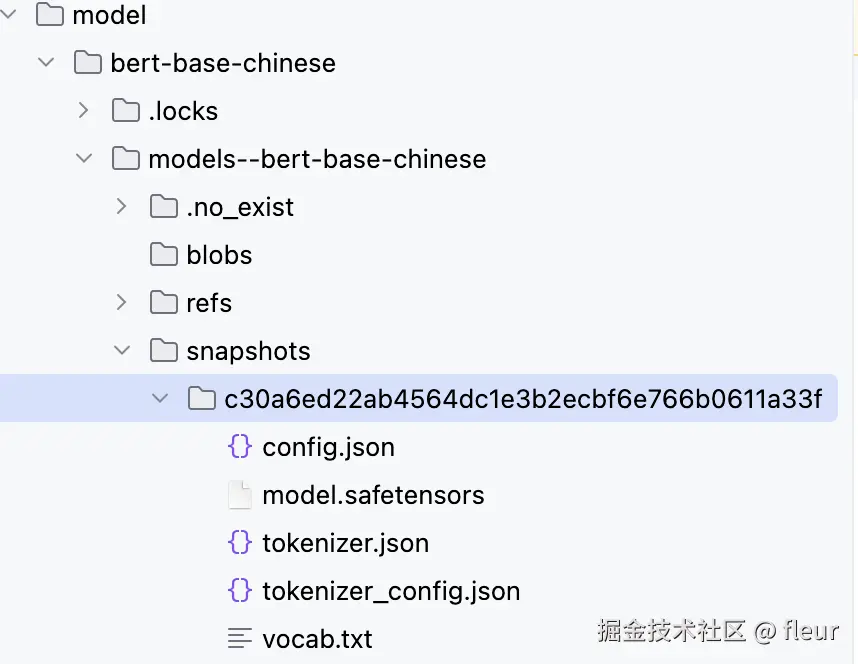
Task: Click the folder icon beside blobs
Action: point(163,255)
